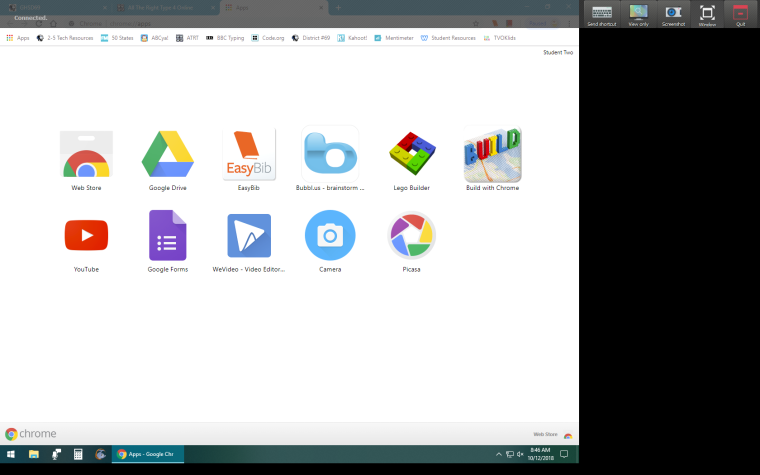Open the Web Store app icon

coord(86,154)
